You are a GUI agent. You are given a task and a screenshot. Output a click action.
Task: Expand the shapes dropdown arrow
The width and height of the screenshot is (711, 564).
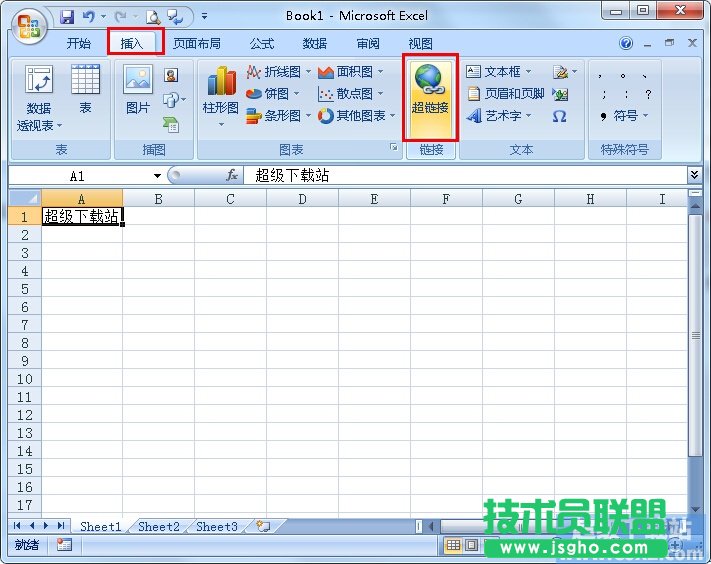click(x=183, y=99)
